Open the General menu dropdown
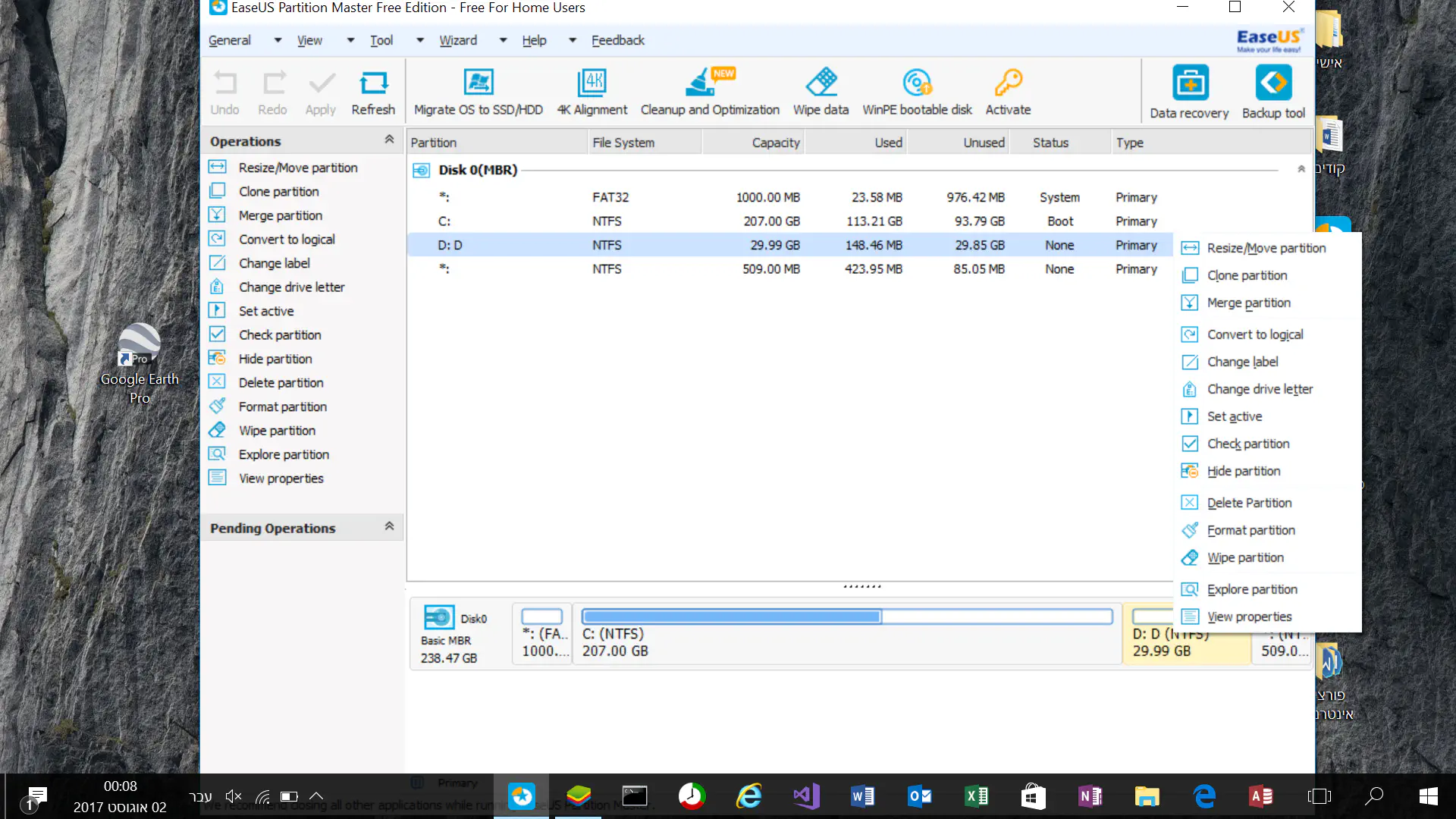Screen dimensions: 1456x819 coord(230,40)
